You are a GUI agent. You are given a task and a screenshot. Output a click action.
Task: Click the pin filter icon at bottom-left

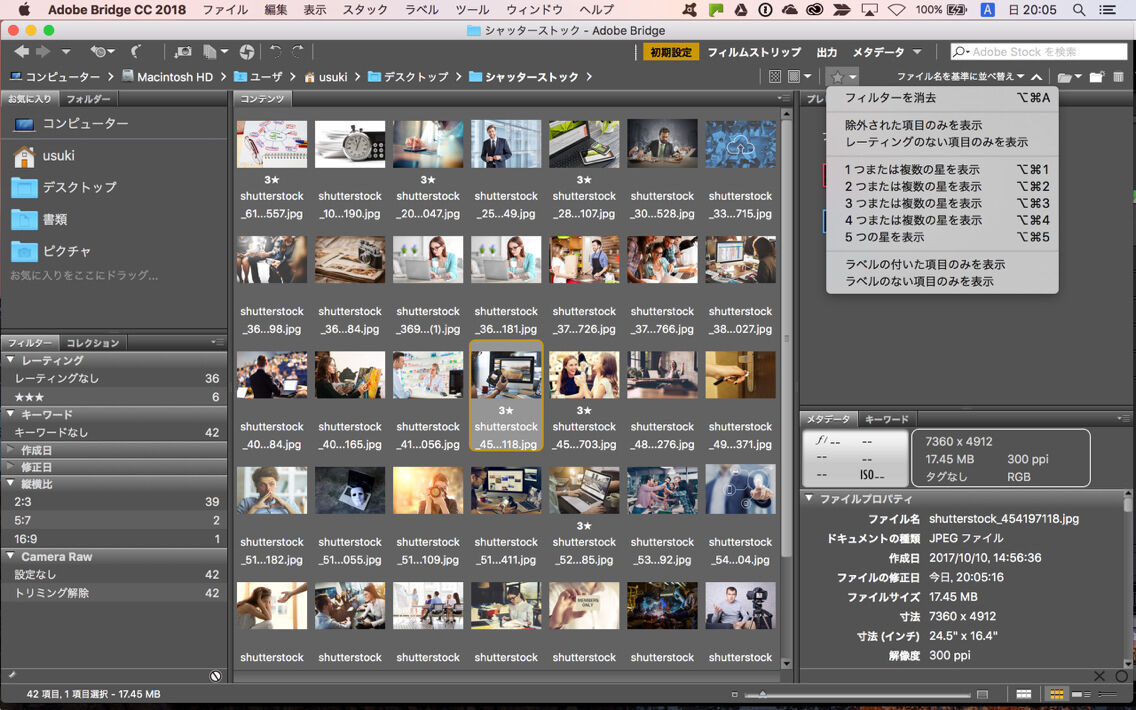(x=12, y=675)
